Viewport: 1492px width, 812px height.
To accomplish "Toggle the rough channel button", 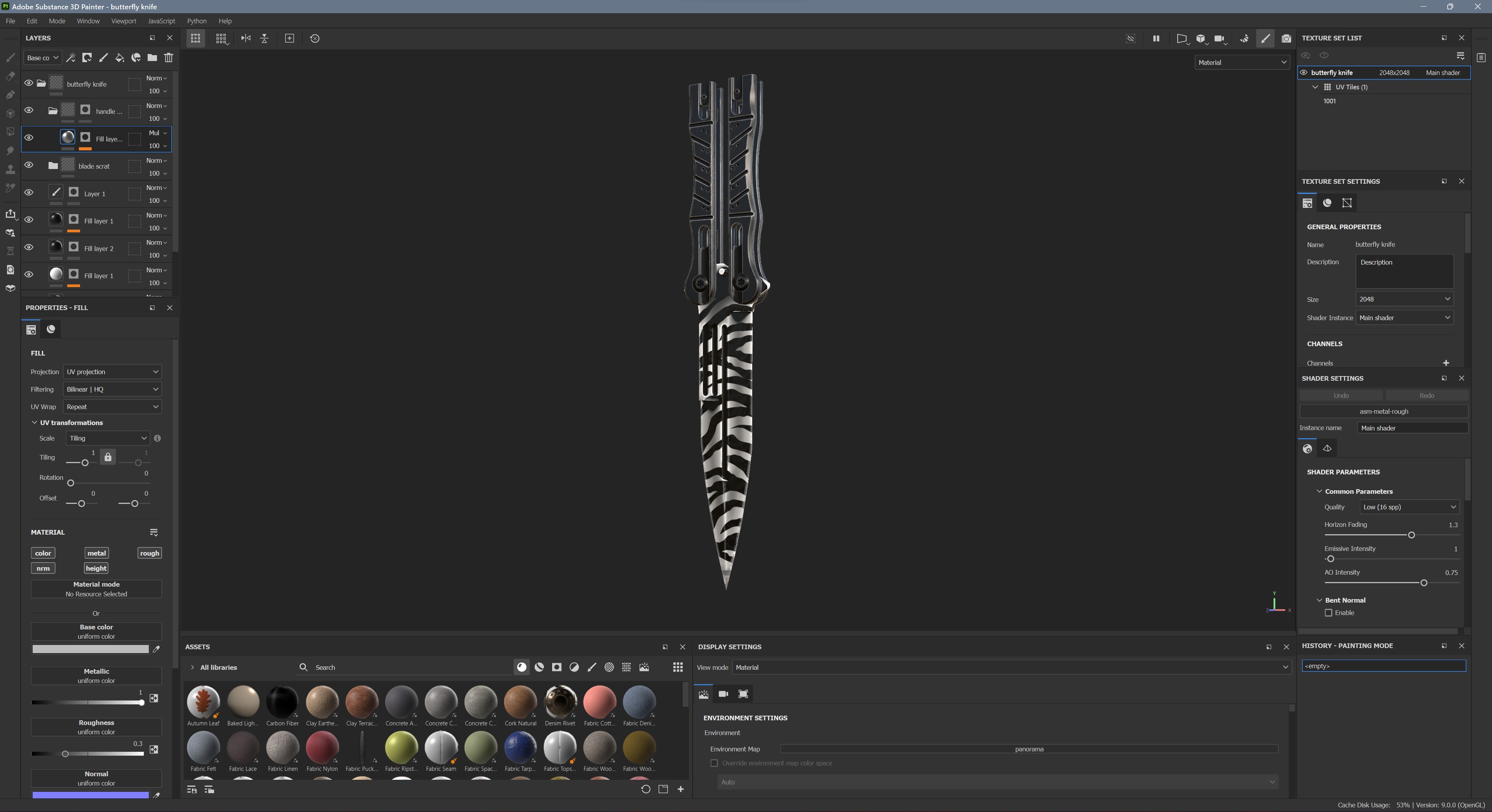I will coord(150,553).
